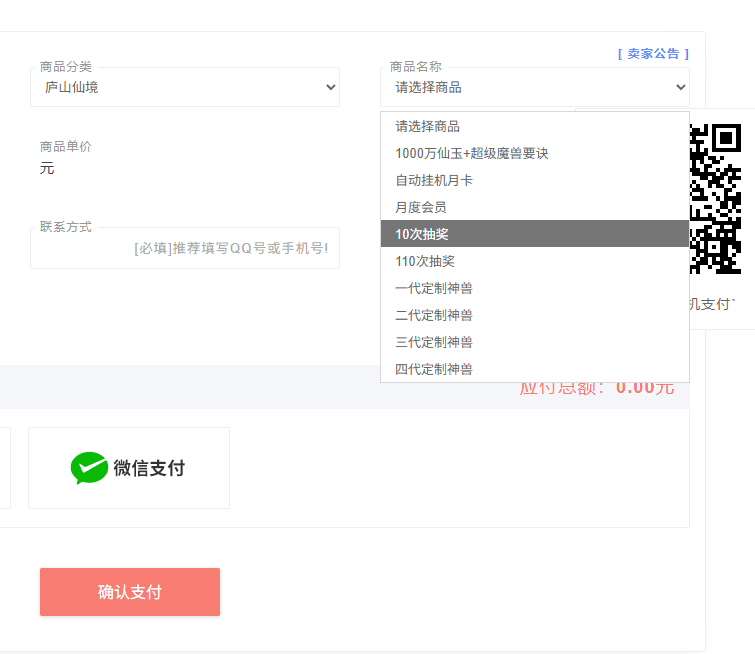Viewport: 755px width, 654px height.
Task: Click the WeChat Pay green logo icon
Action: pyautogui.click(x=89, y=468)
